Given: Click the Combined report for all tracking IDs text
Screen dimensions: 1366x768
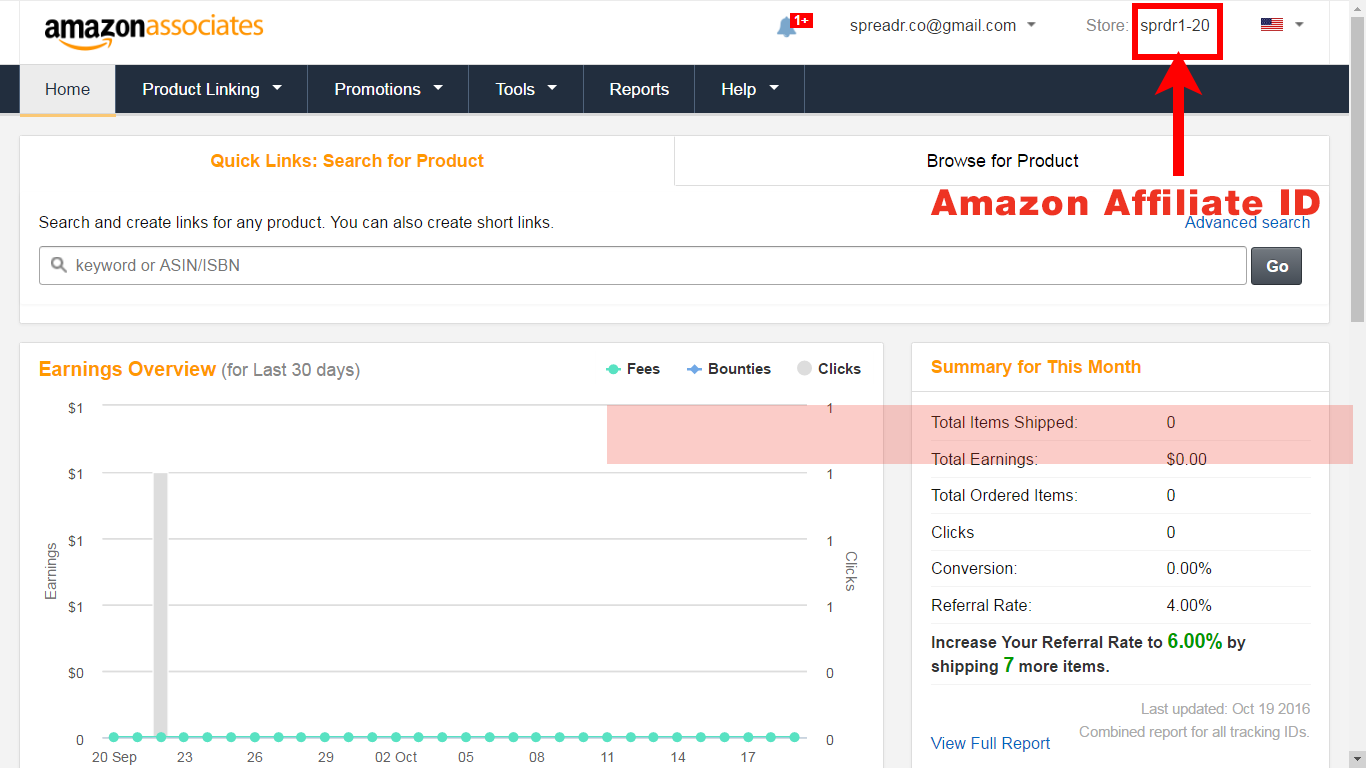Looking at the screenshot, I should (1194, 732).
